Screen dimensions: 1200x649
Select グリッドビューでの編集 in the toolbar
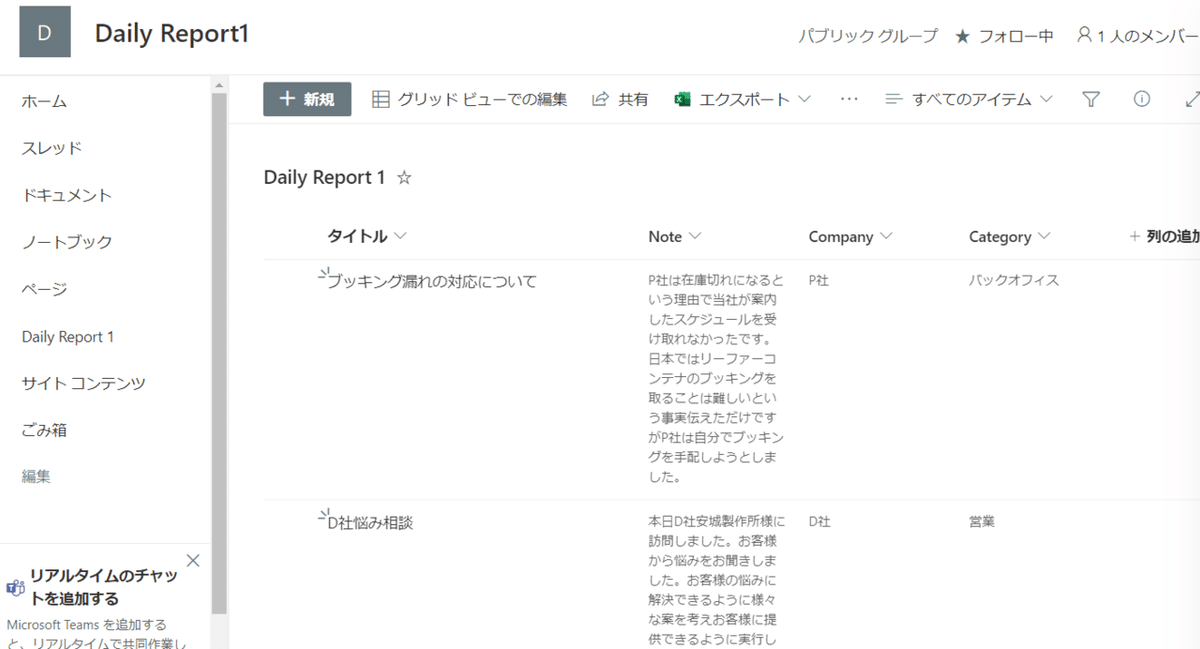coord(470,99)
